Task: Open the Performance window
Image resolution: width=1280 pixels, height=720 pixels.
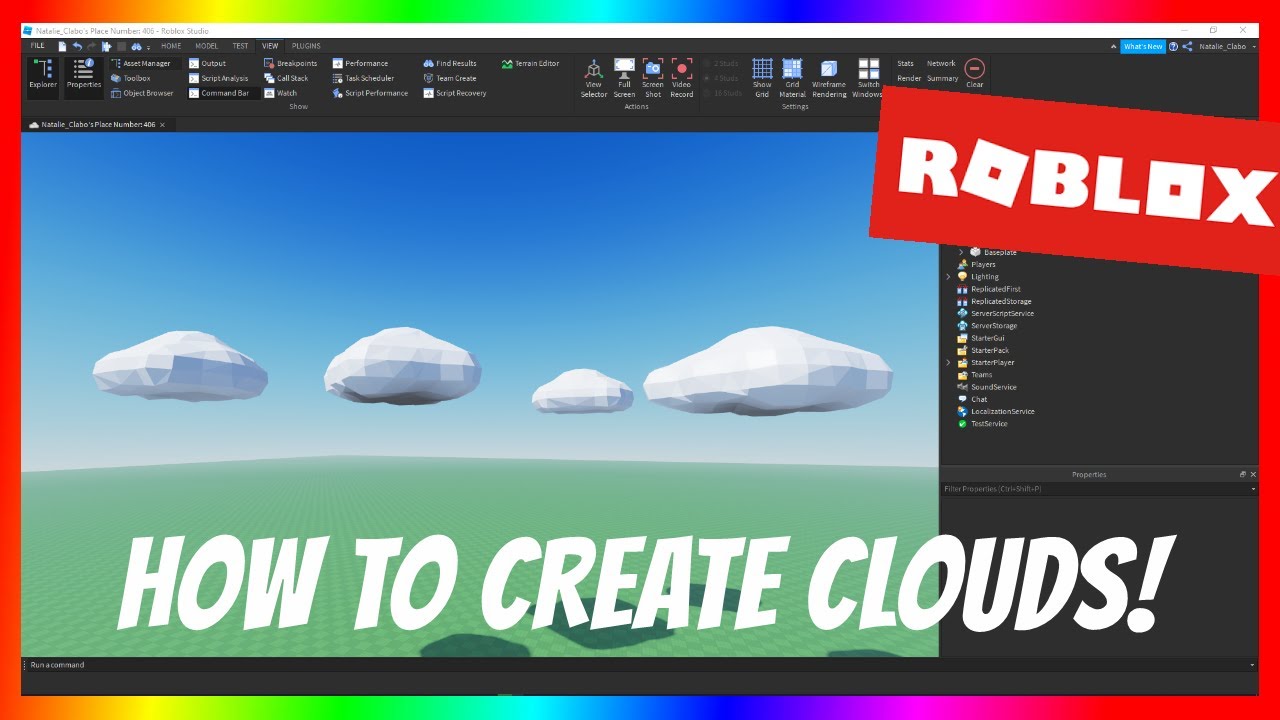Action: 360,63
